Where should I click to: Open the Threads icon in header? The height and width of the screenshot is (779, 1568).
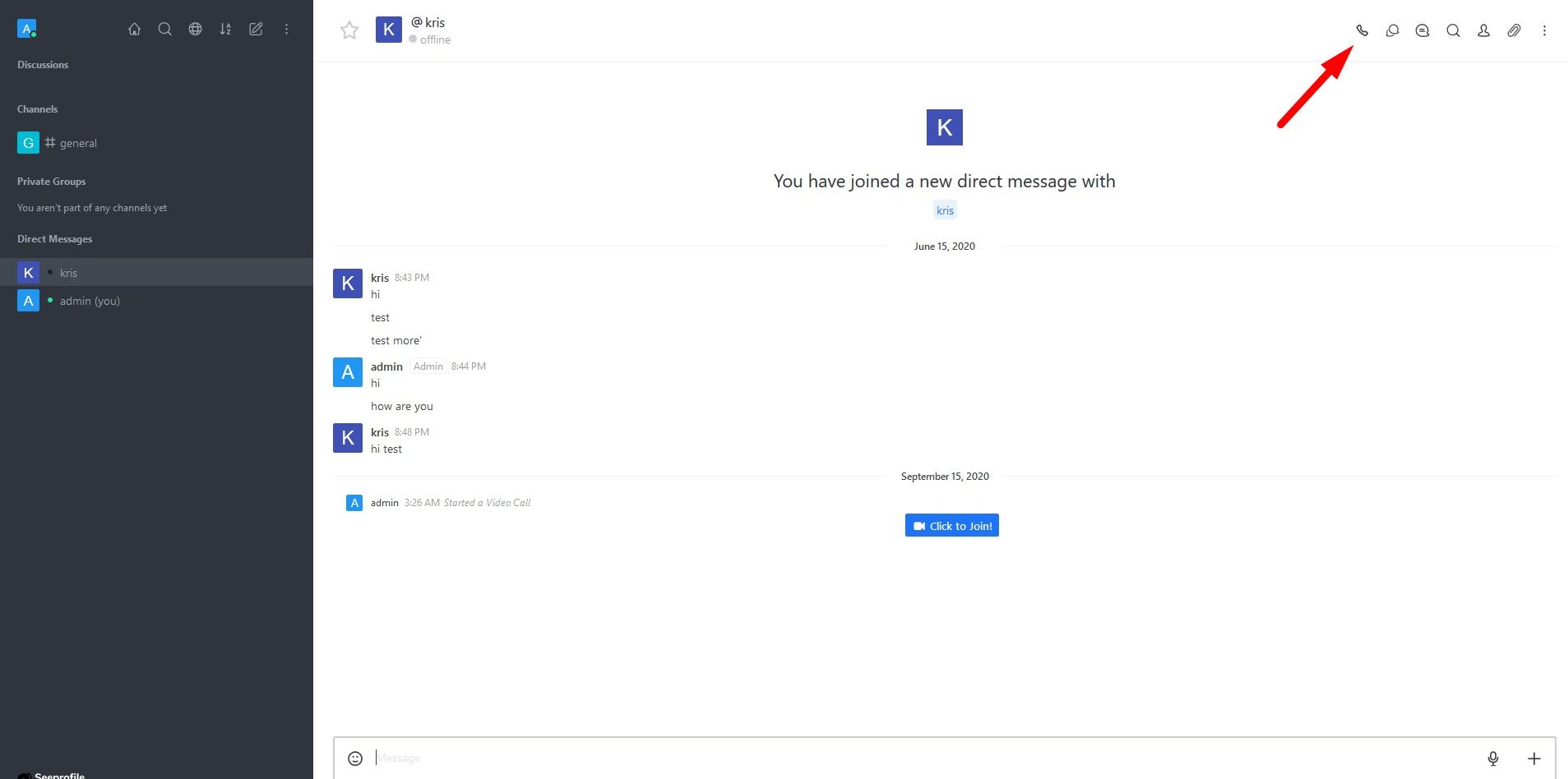(1422, 30)
